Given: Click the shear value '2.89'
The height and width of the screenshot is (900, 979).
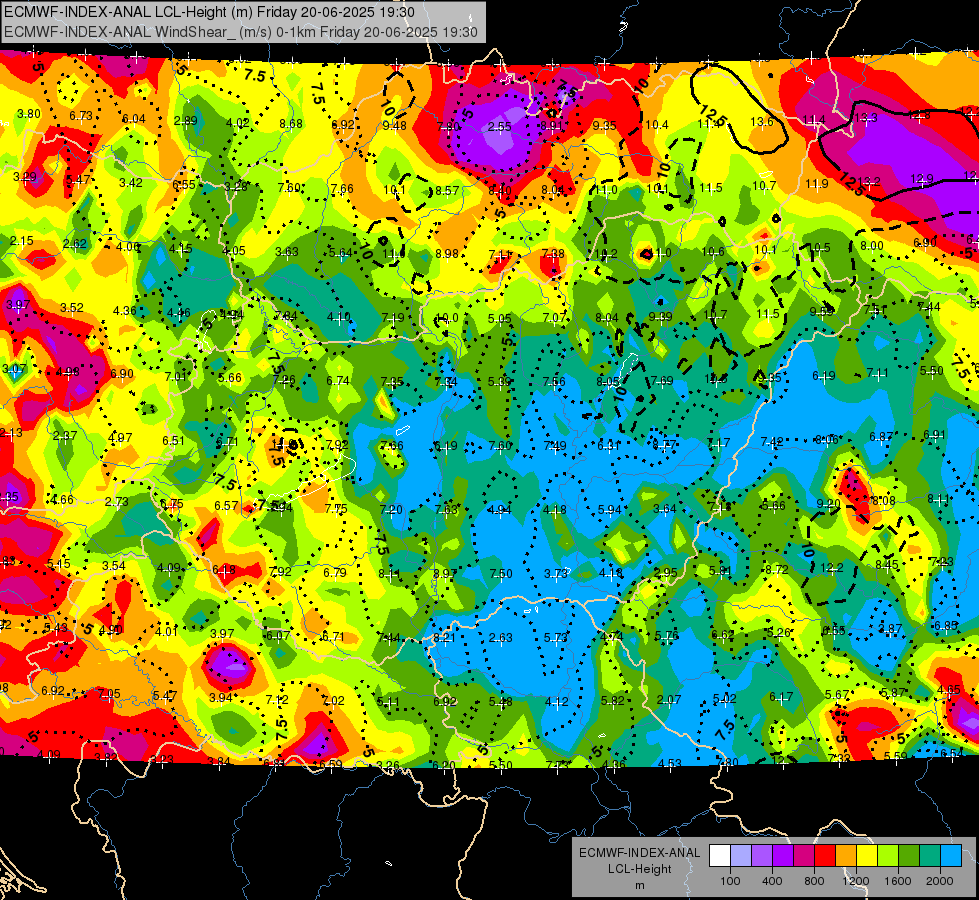Looking at the screenshot, I should point(185,121).
